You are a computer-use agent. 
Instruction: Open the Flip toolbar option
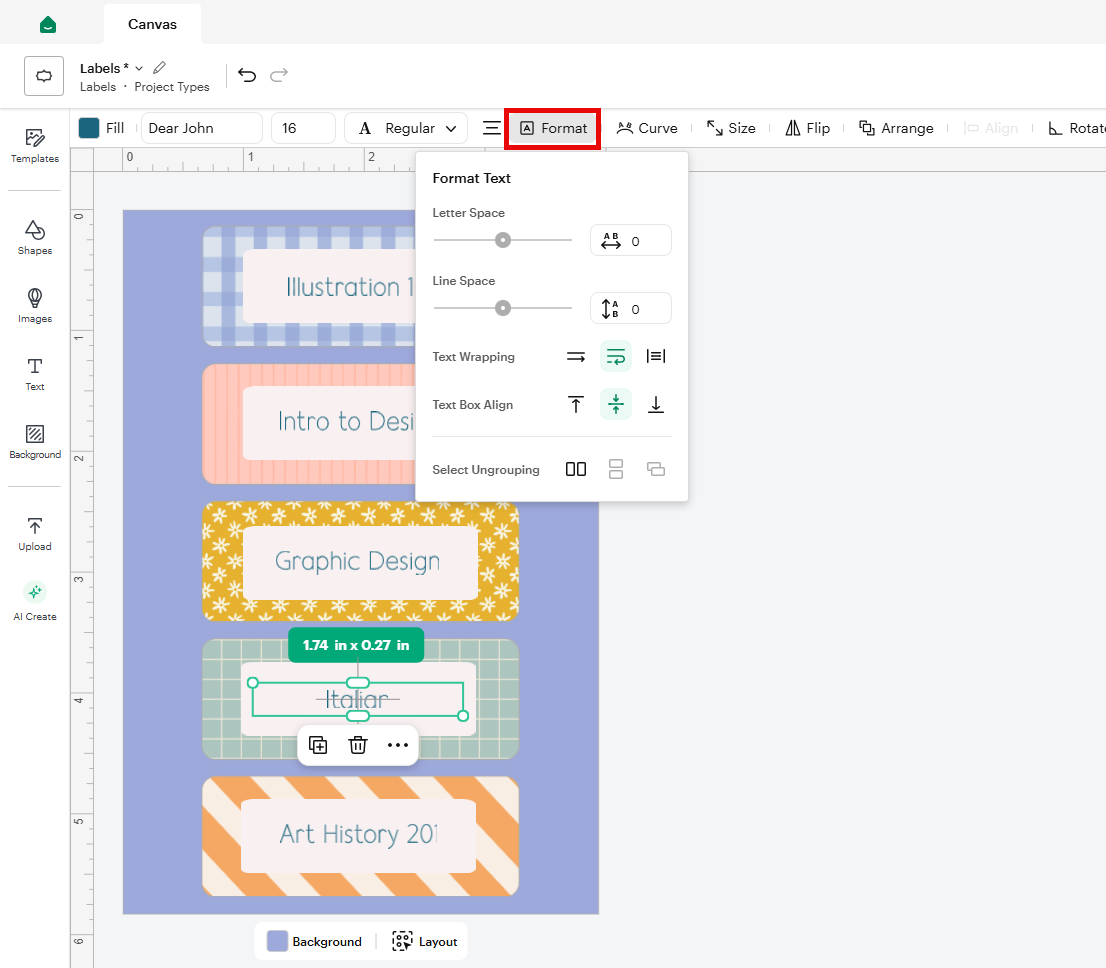tap(808, 128)
